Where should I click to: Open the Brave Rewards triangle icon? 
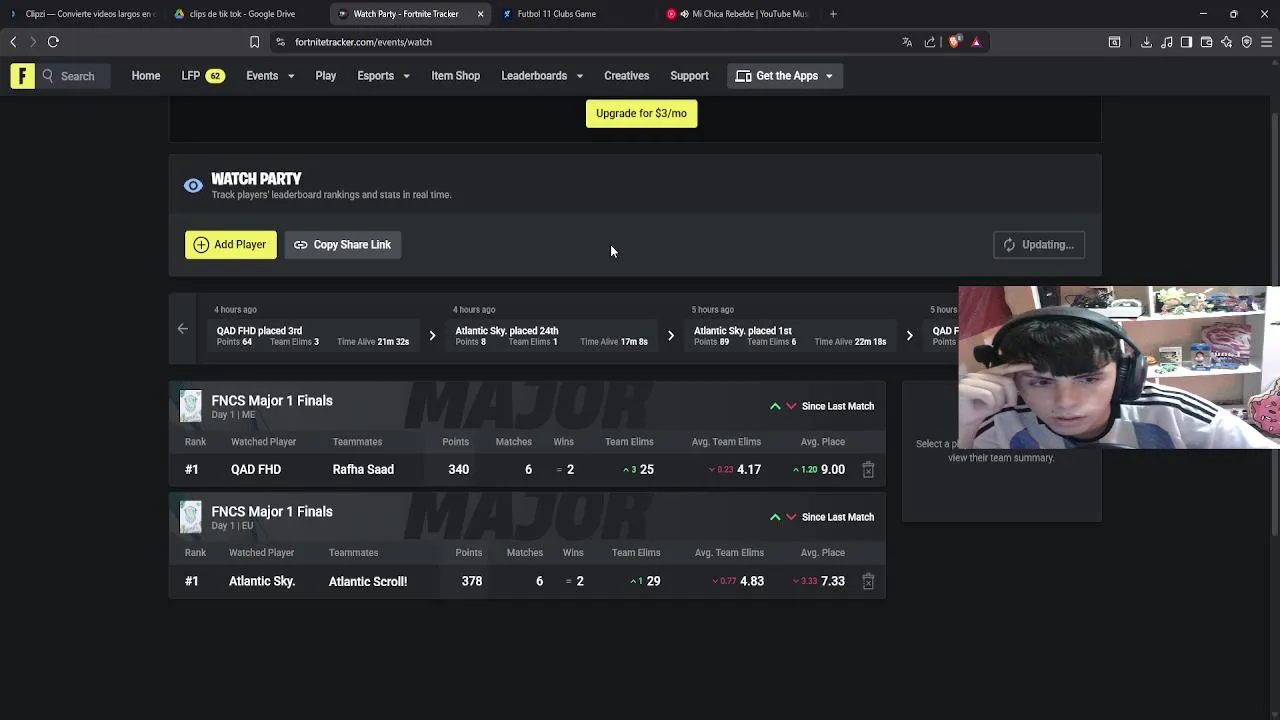coord(976,42)
